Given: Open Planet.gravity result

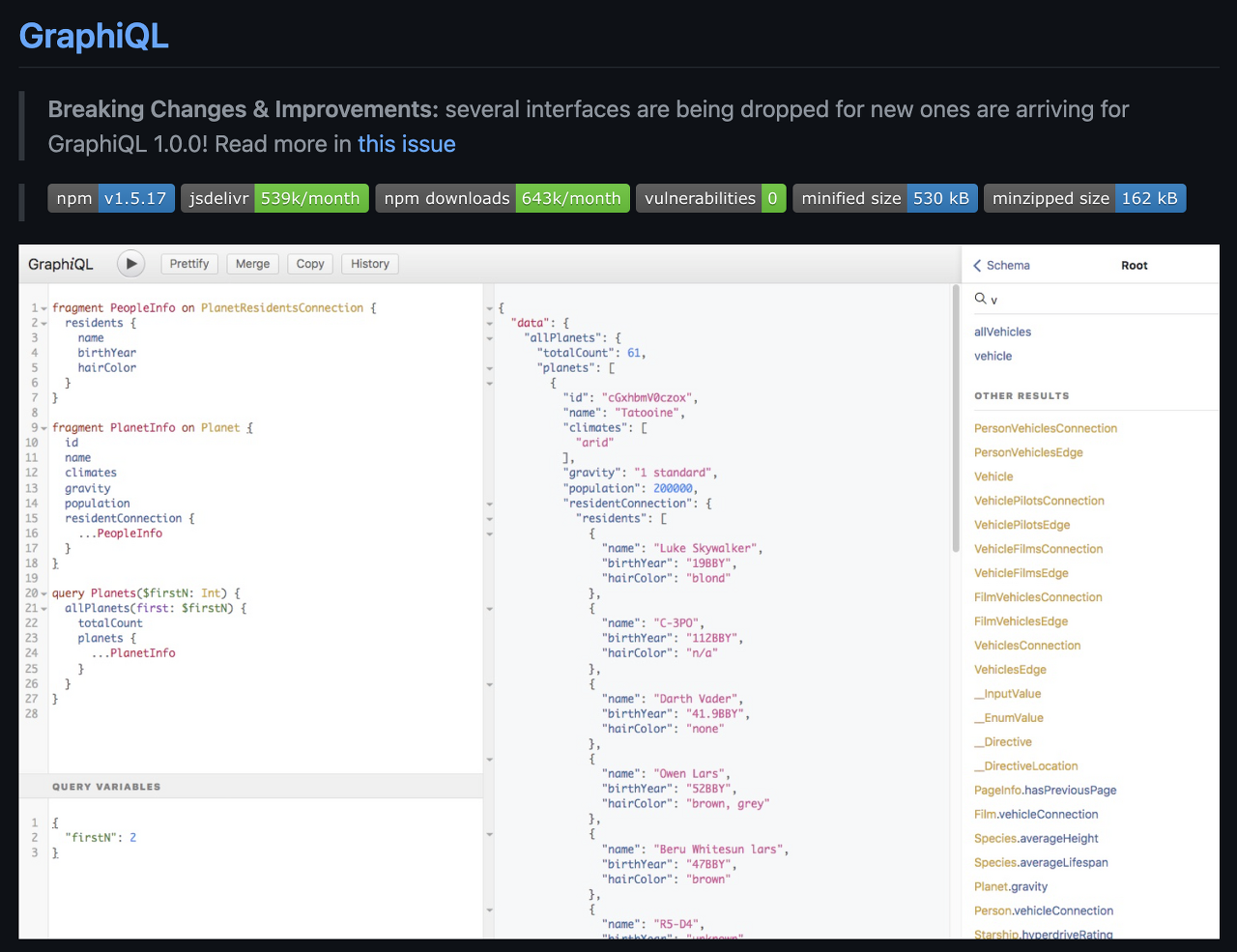Looking at the screenshot, I should (1011, 887).
